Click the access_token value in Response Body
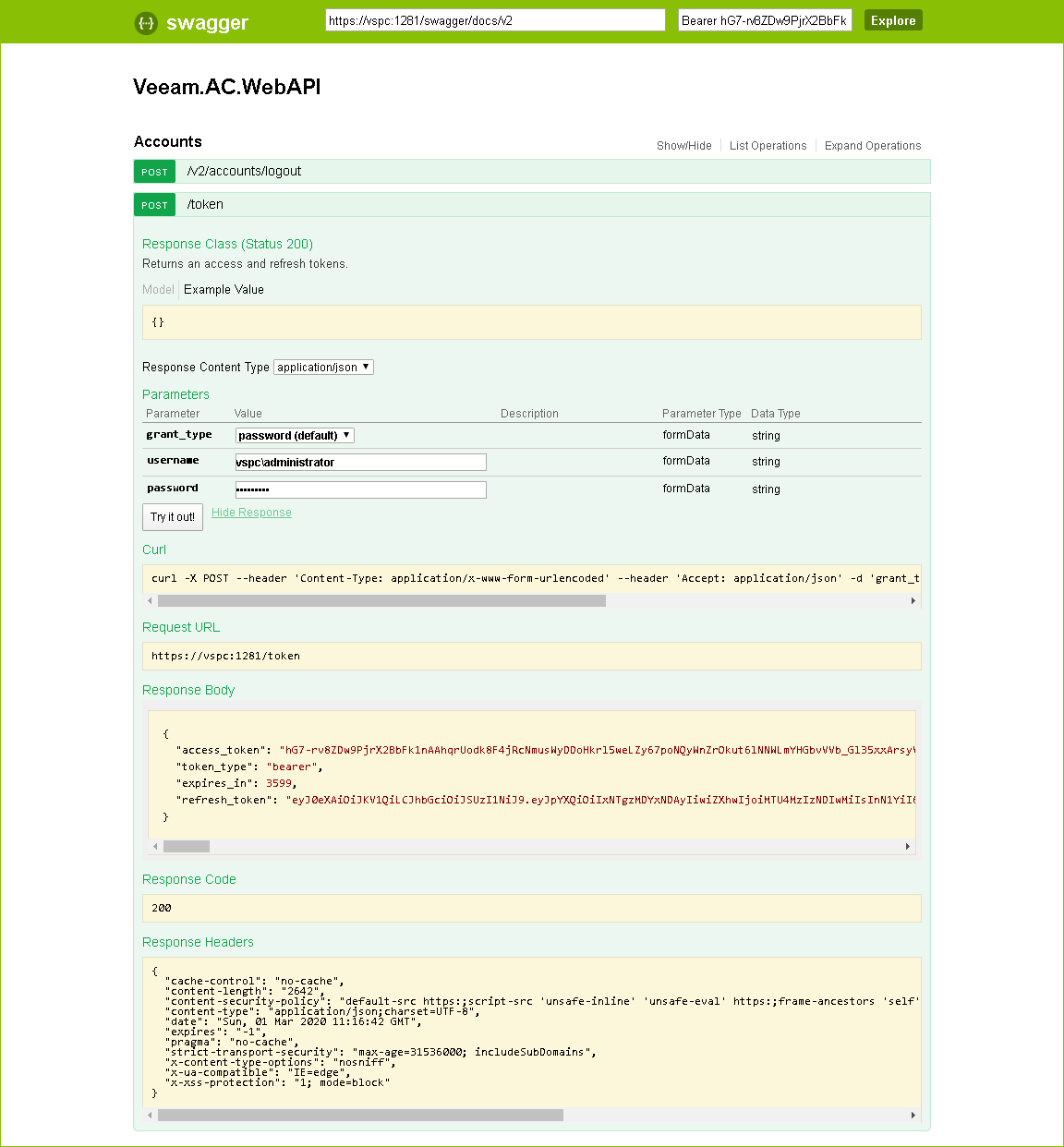This screenshot has height=1147, width=1064. click(x=598, y=750)
